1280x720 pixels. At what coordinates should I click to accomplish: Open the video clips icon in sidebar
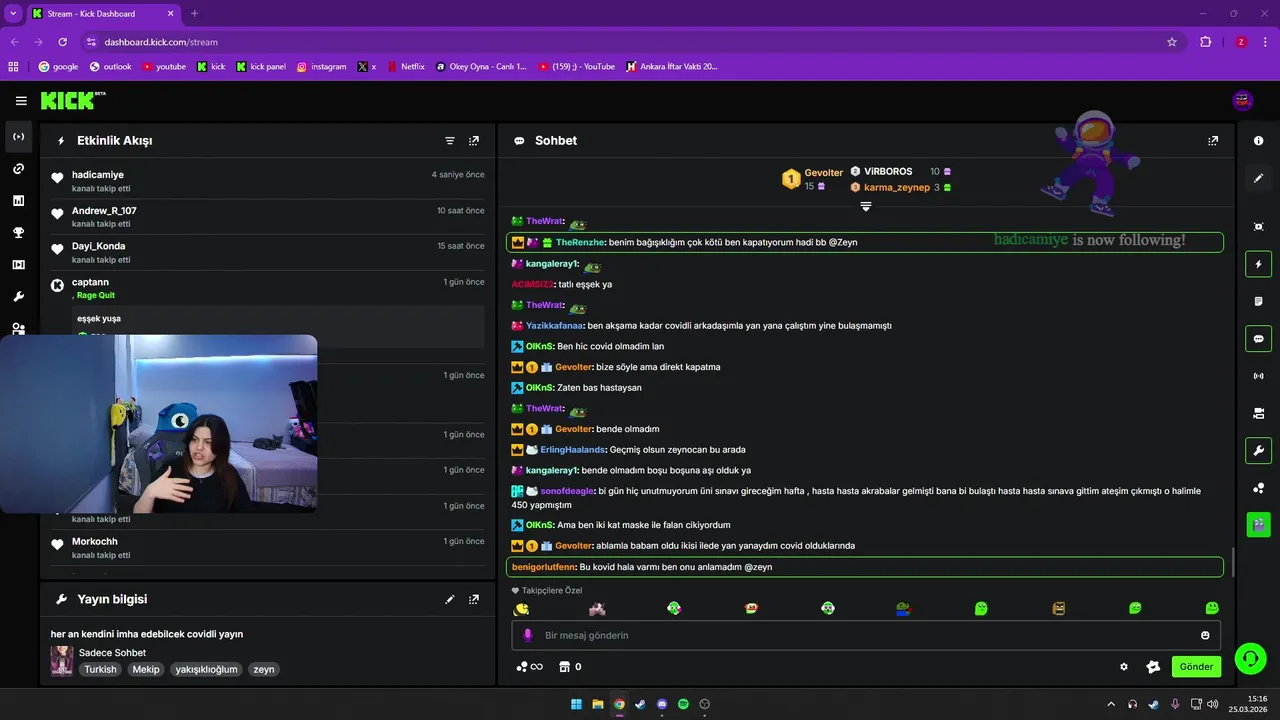[x=18, y=265]
